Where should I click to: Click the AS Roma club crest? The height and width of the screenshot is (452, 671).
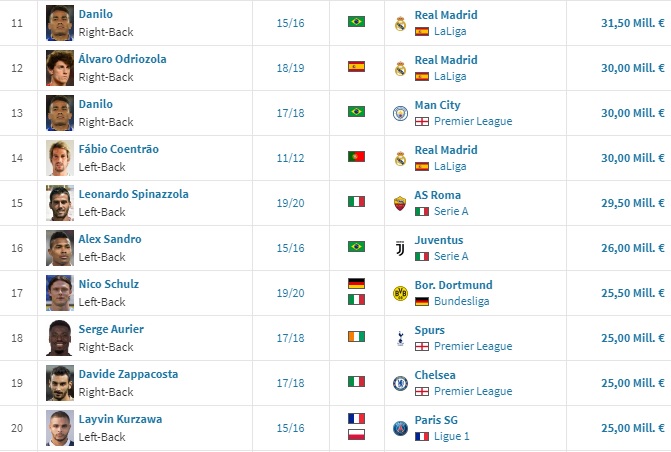[x=400, y=203]
